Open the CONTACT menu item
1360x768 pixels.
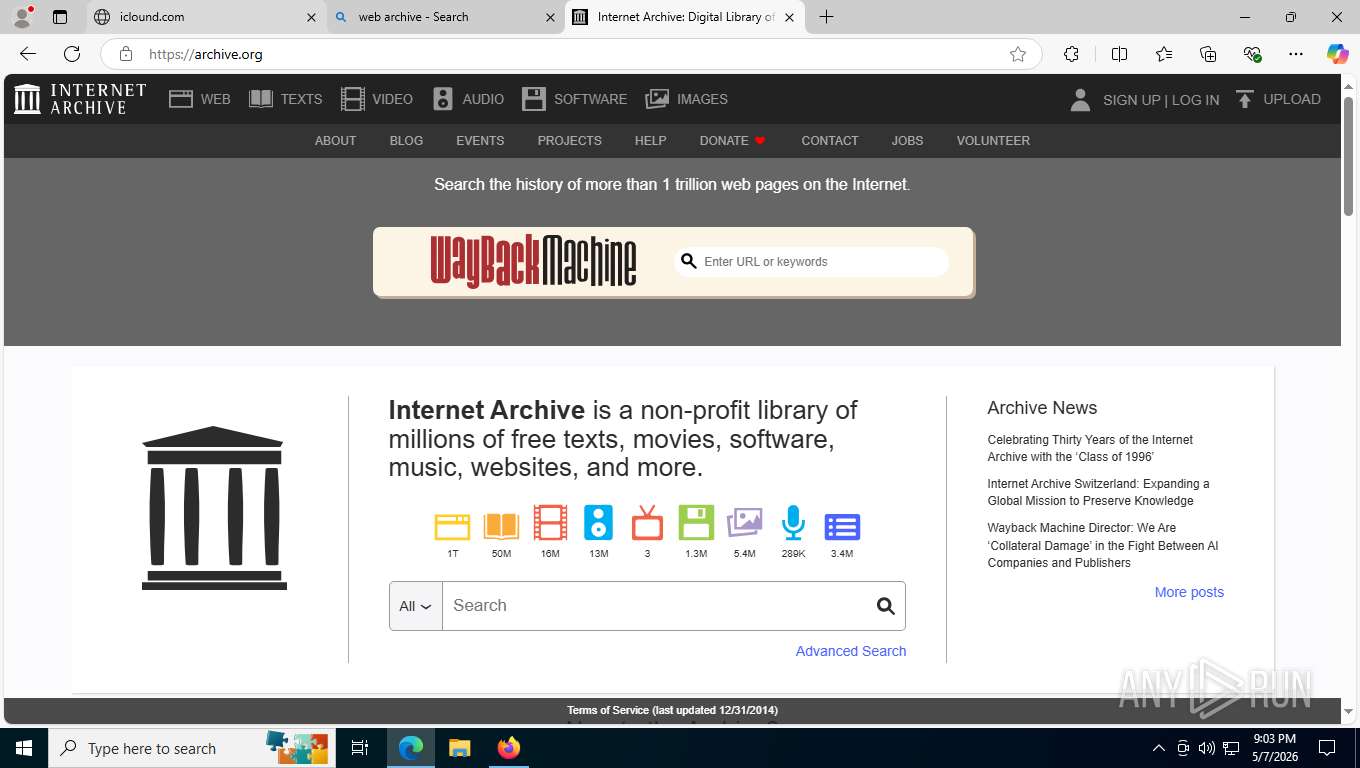click(x=830, y=141)
